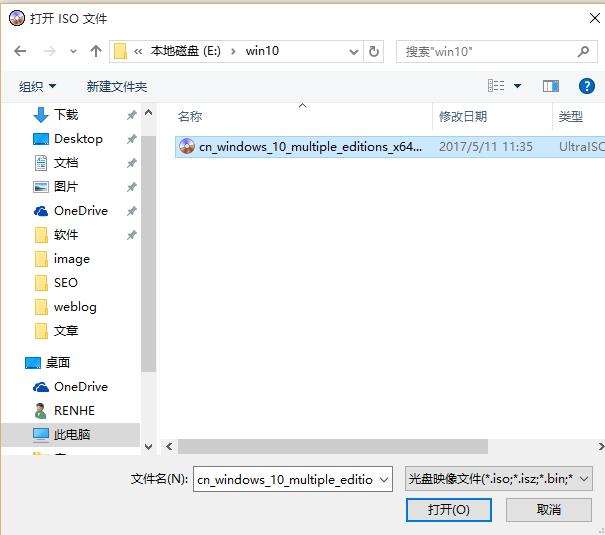
Task: Select cn_windows_10_multiple_editions_x64 ISO file
Action: pos(390,147)
